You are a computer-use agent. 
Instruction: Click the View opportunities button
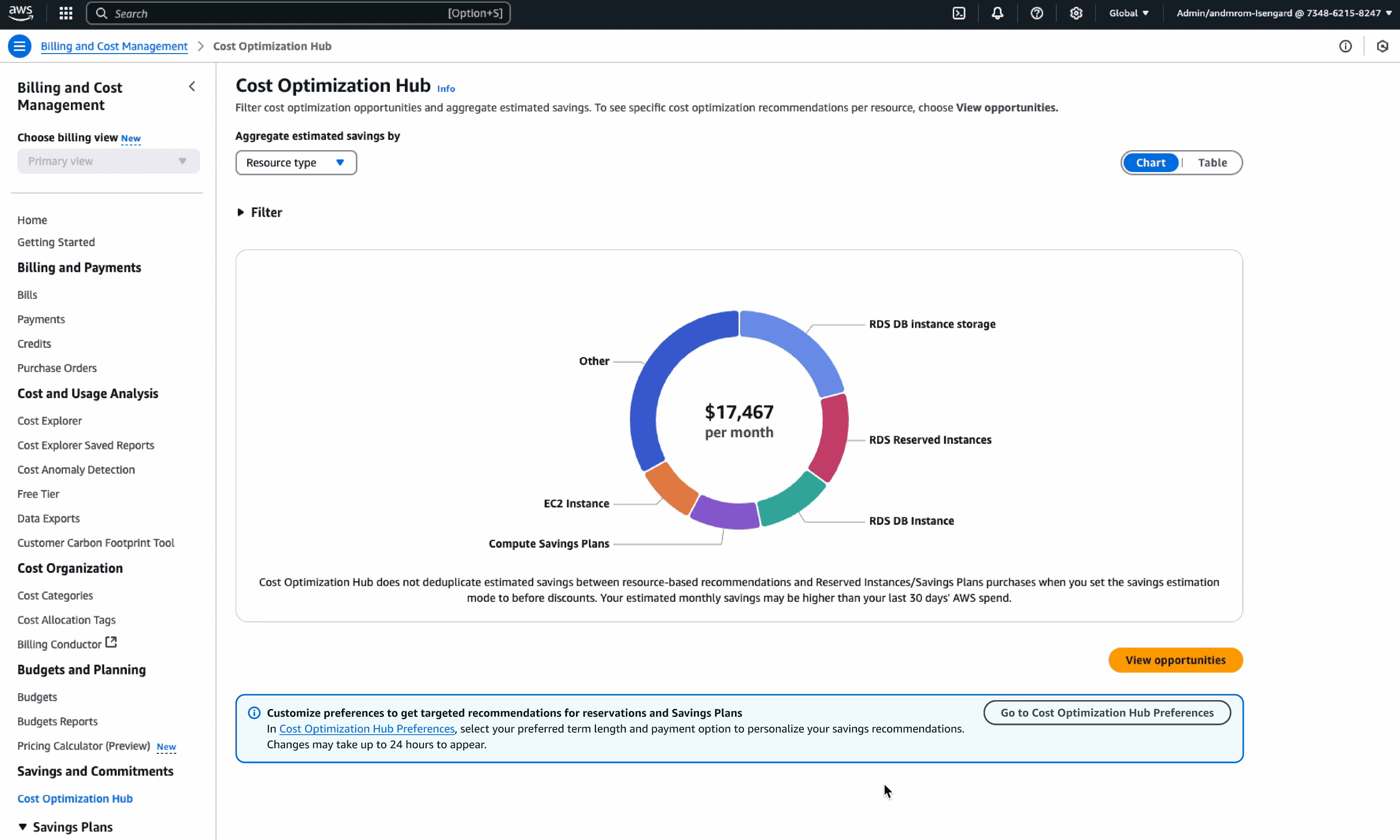[x=1175, y=660]
